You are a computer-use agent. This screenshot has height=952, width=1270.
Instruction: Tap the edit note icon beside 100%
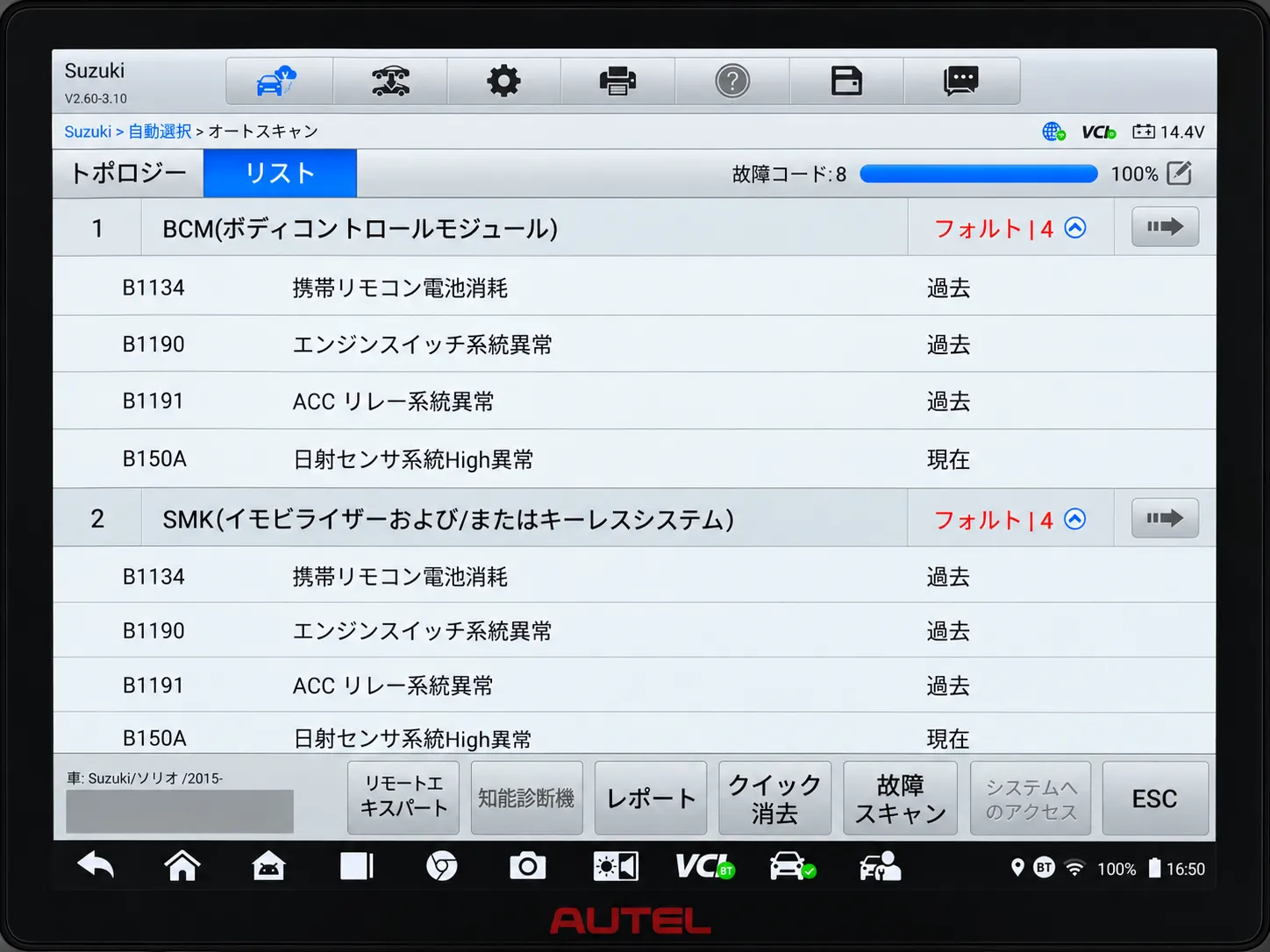click(x=1180, y=174)
